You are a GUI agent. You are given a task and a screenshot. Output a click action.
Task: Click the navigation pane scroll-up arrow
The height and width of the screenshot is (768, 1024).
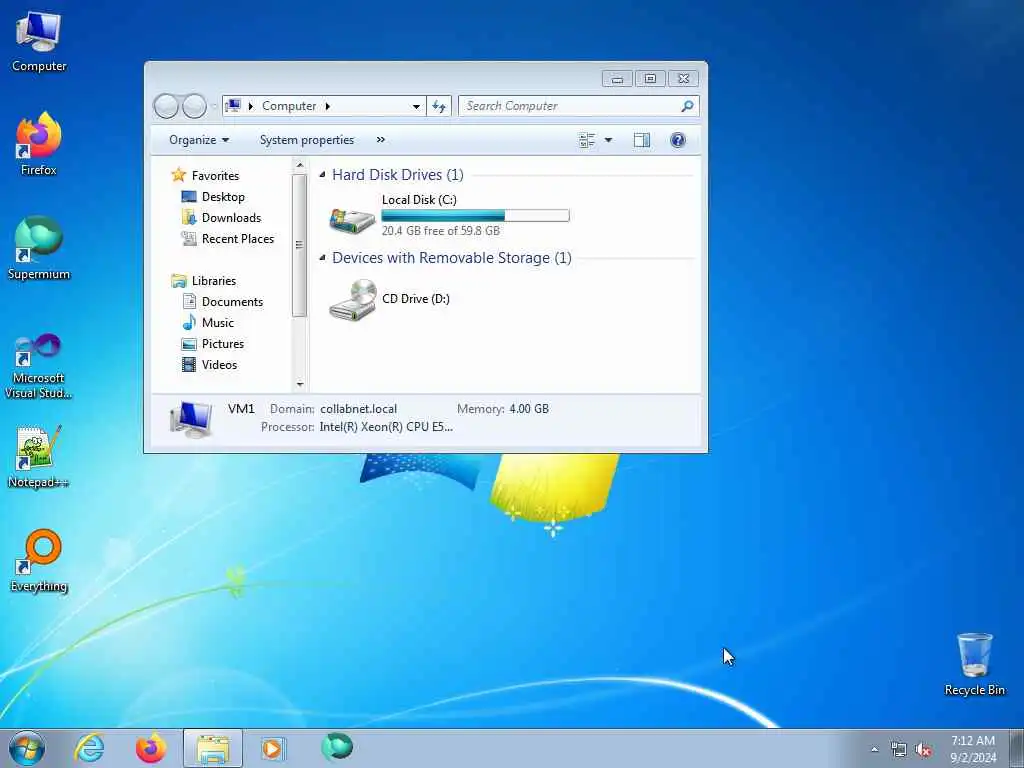coord(300,165)
